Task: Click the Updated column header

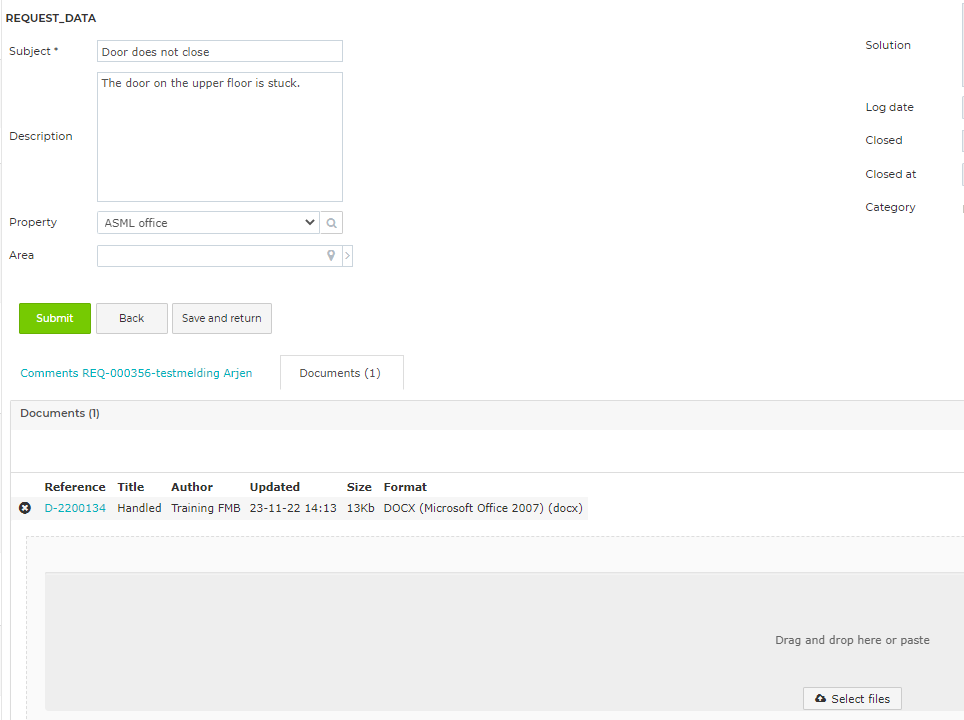Action: [275, 487]
